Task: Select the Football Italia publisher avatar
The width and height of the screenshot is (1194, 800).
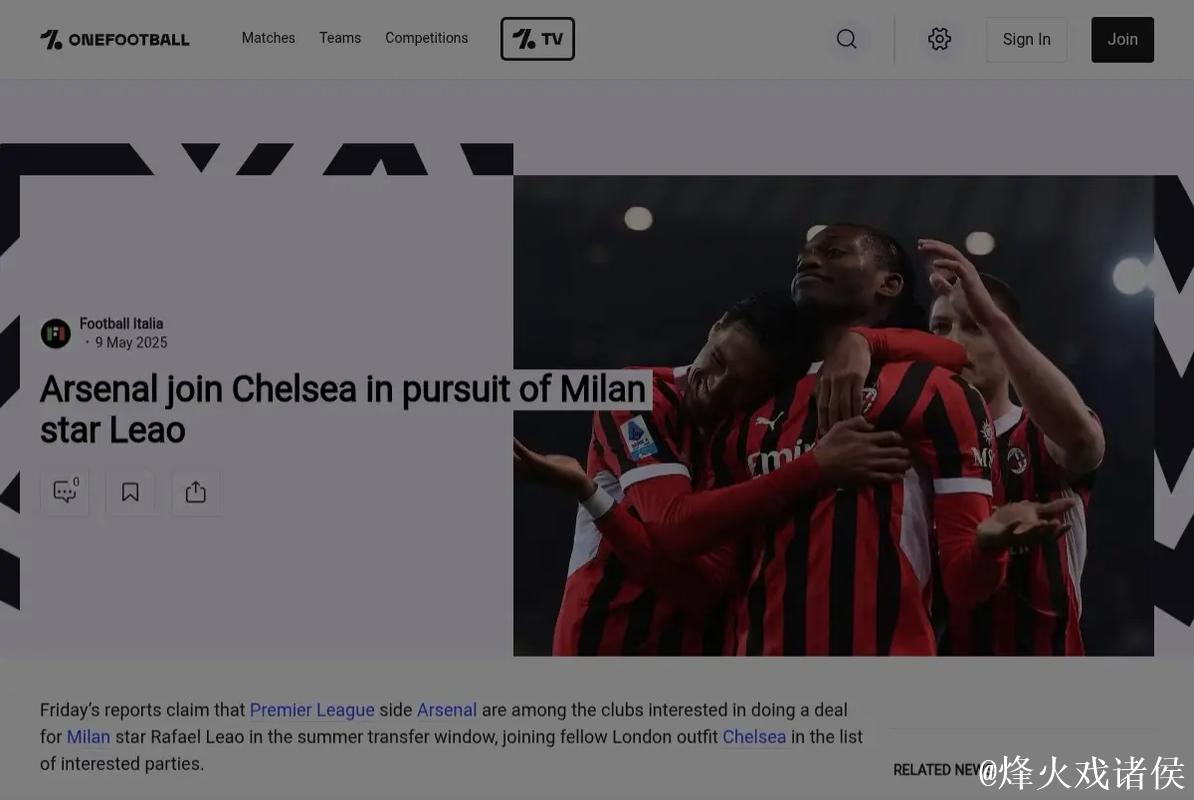Action: pyautogui.click(x=56, y=333)
